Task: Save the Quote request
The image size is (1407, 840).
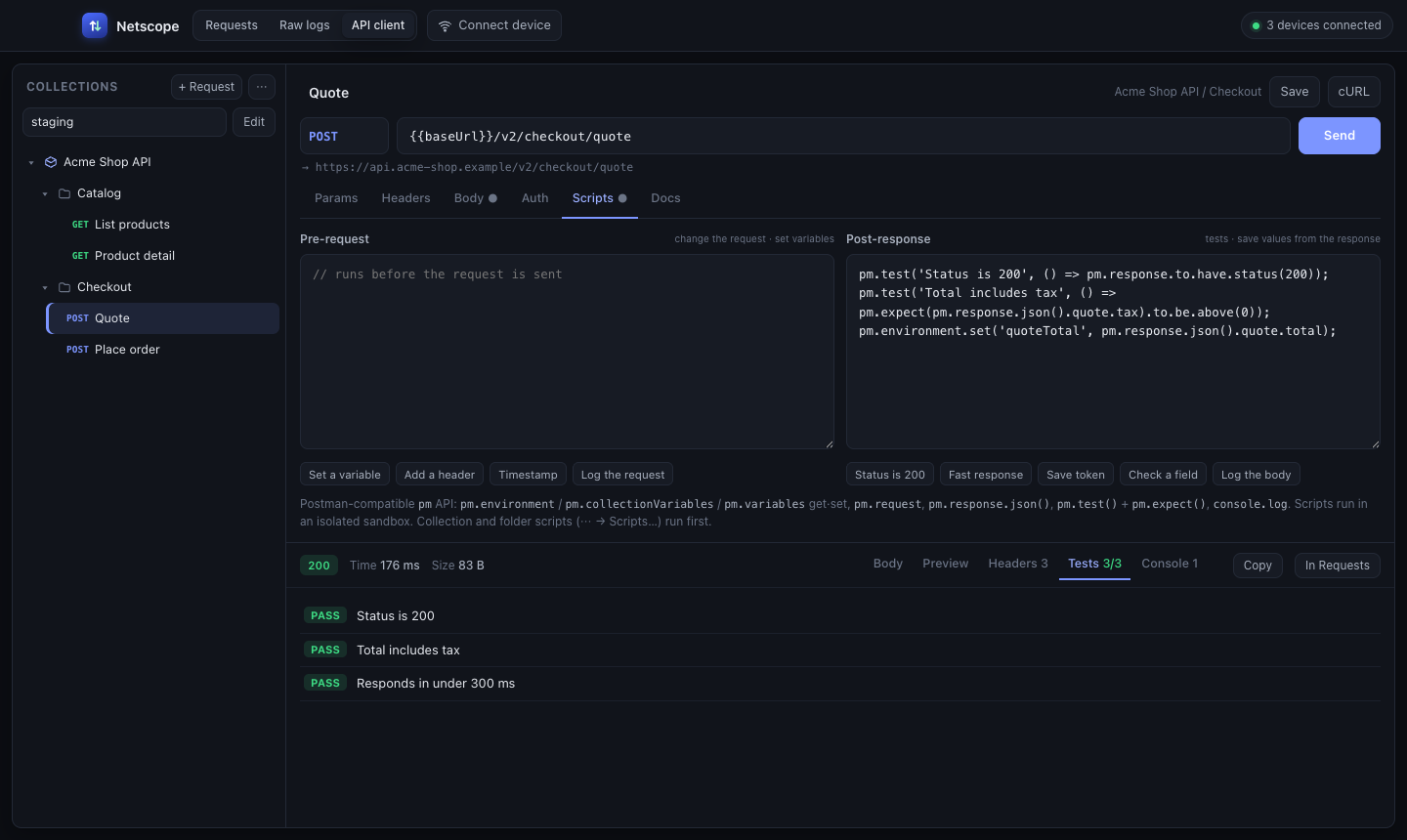Action: [1295, 92]
